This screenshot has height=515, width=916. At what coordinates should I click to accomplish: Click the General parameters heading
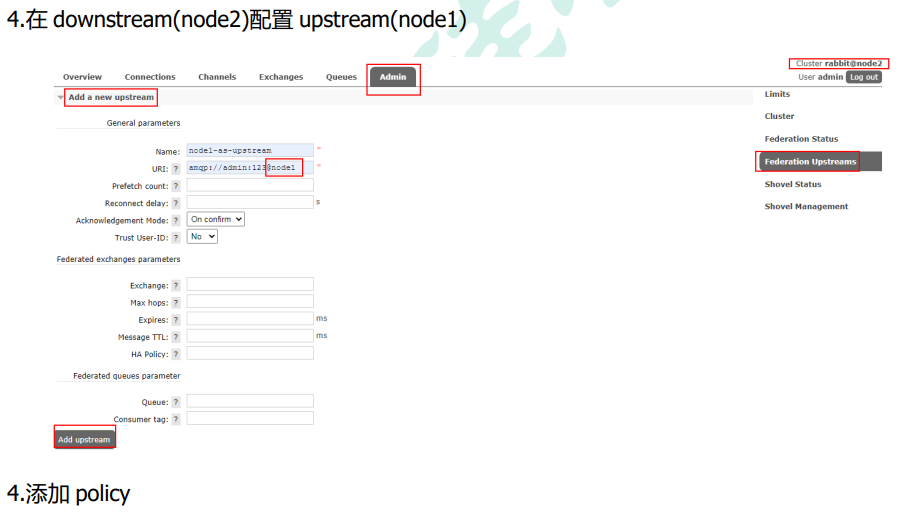click(x=143, y=123)
